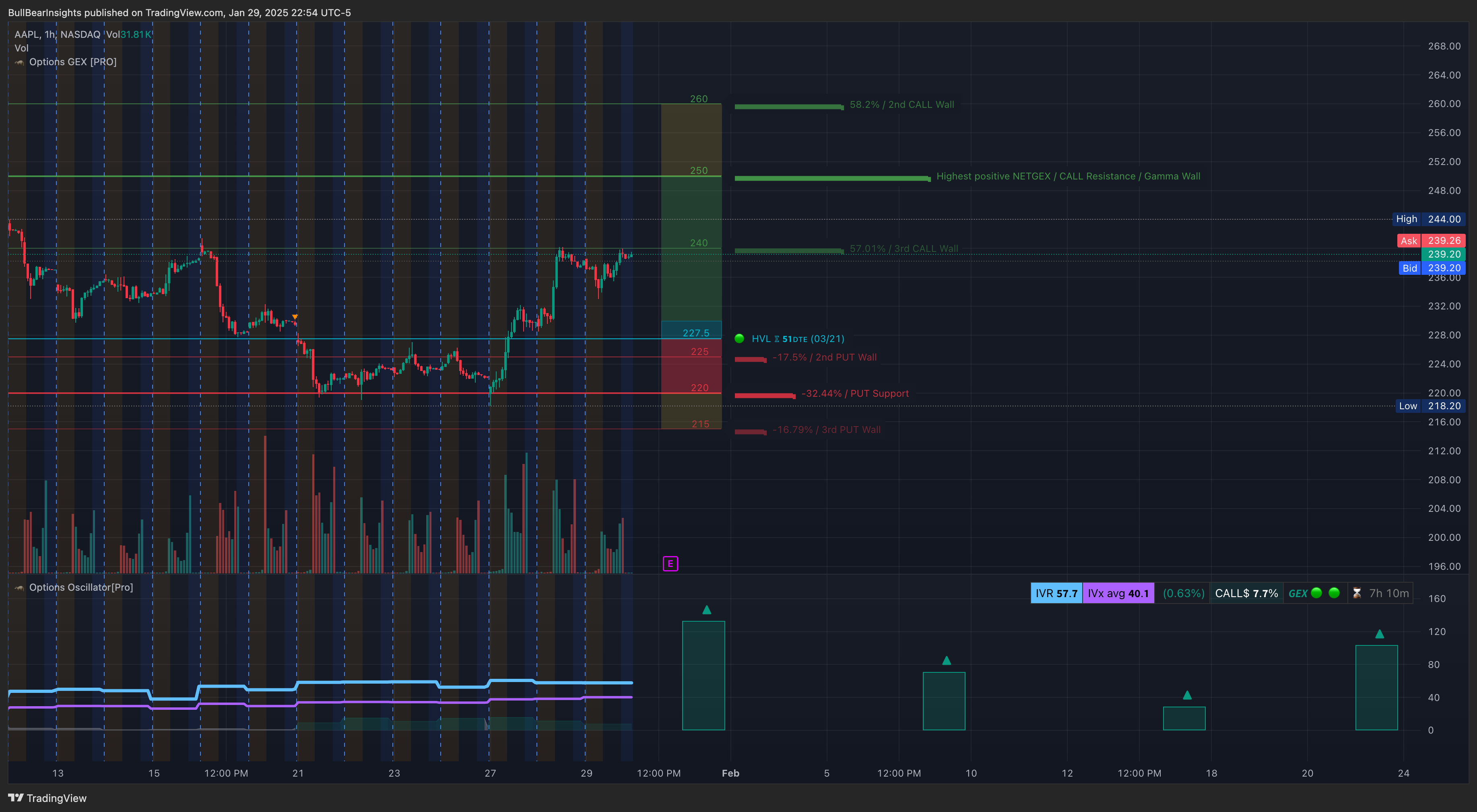Click the Highest positive NETGEX label

(x=1068, y=176)
